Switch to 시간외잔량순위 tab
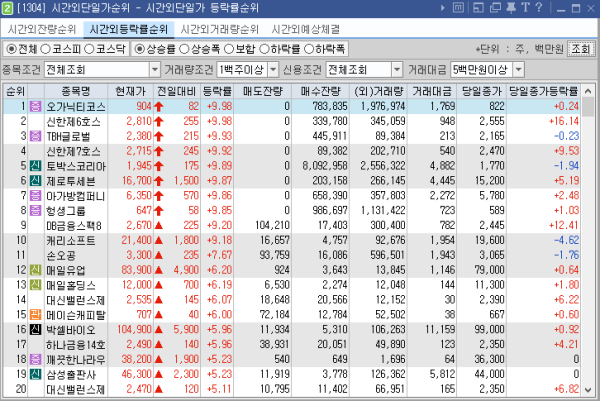600x401 pixels. [42, 29]
